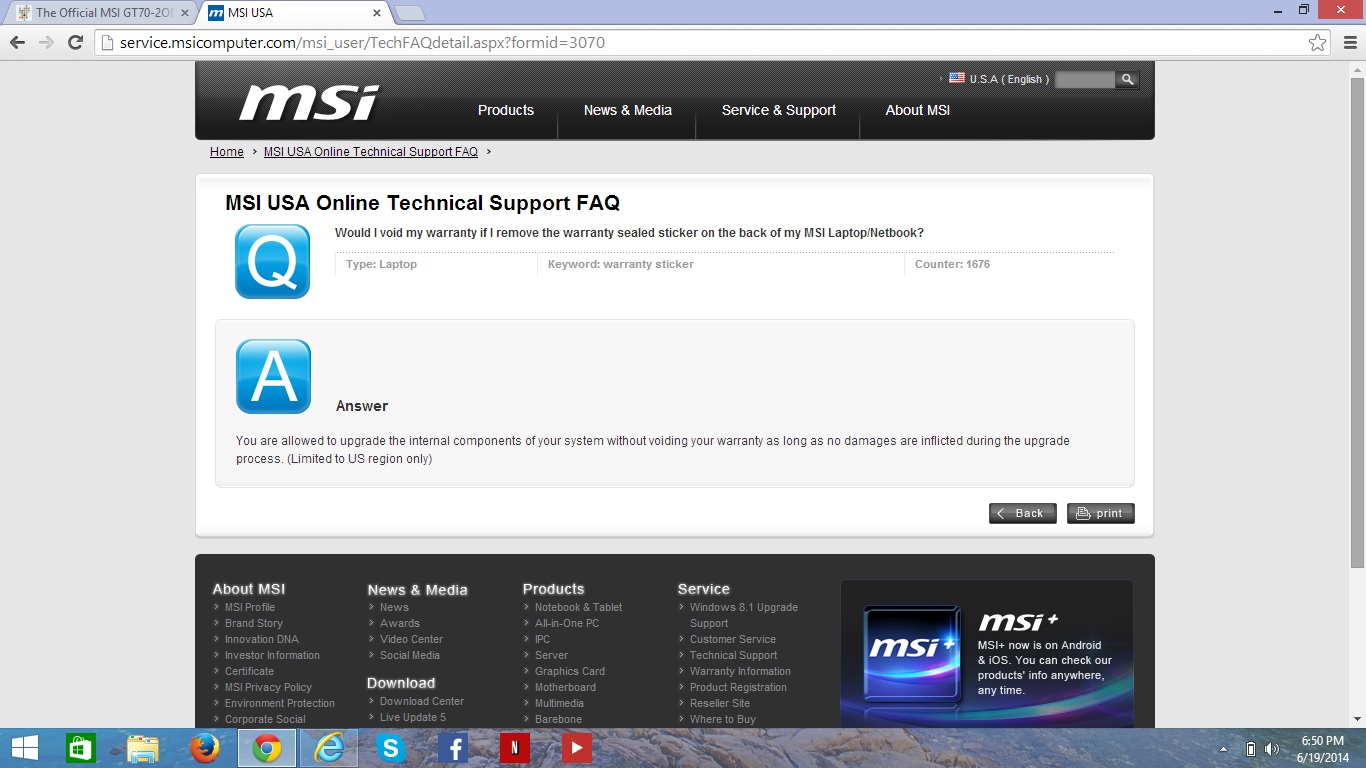The image size is (1366, 768).
Task: Close The Official MSI GT70 tab
Action: tap(185, 13)
